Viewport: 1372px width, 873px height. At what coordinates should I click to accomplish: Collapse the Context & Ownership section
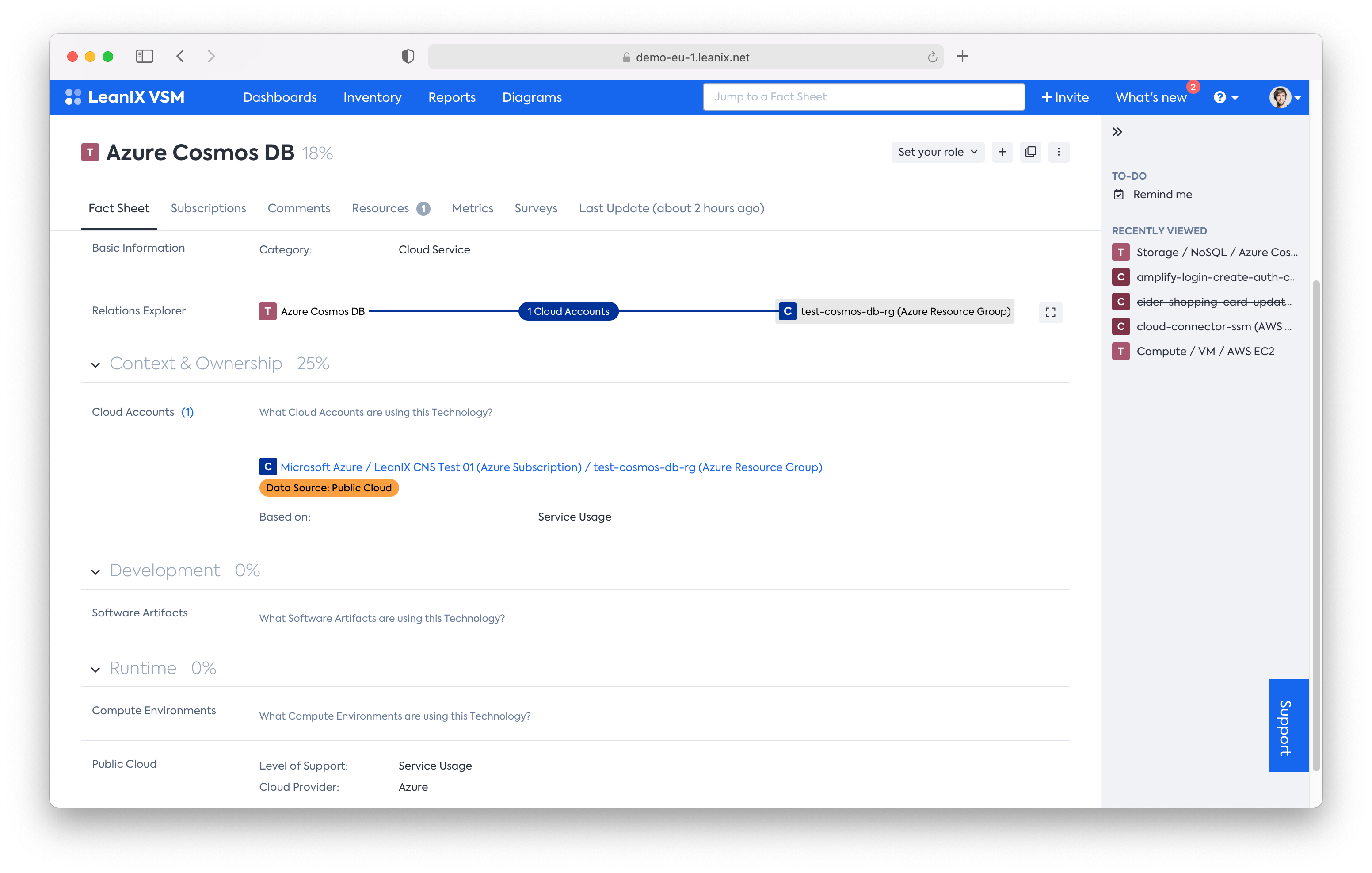coord(95,363)
